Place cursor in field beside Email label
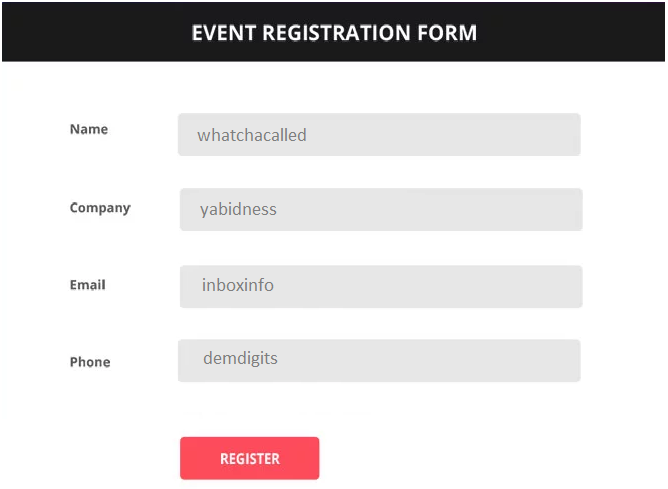Screen dimensions: 668x489 pyautogui.click(x=381, y=287)
